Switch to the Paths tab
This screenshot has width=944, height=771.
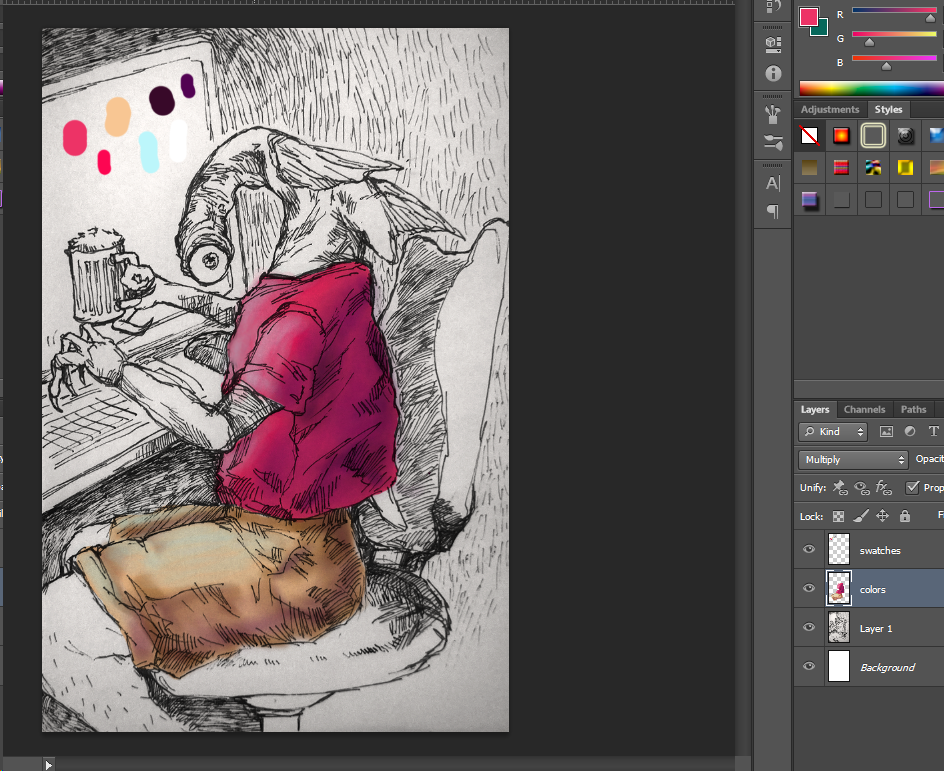click(913, 409)
